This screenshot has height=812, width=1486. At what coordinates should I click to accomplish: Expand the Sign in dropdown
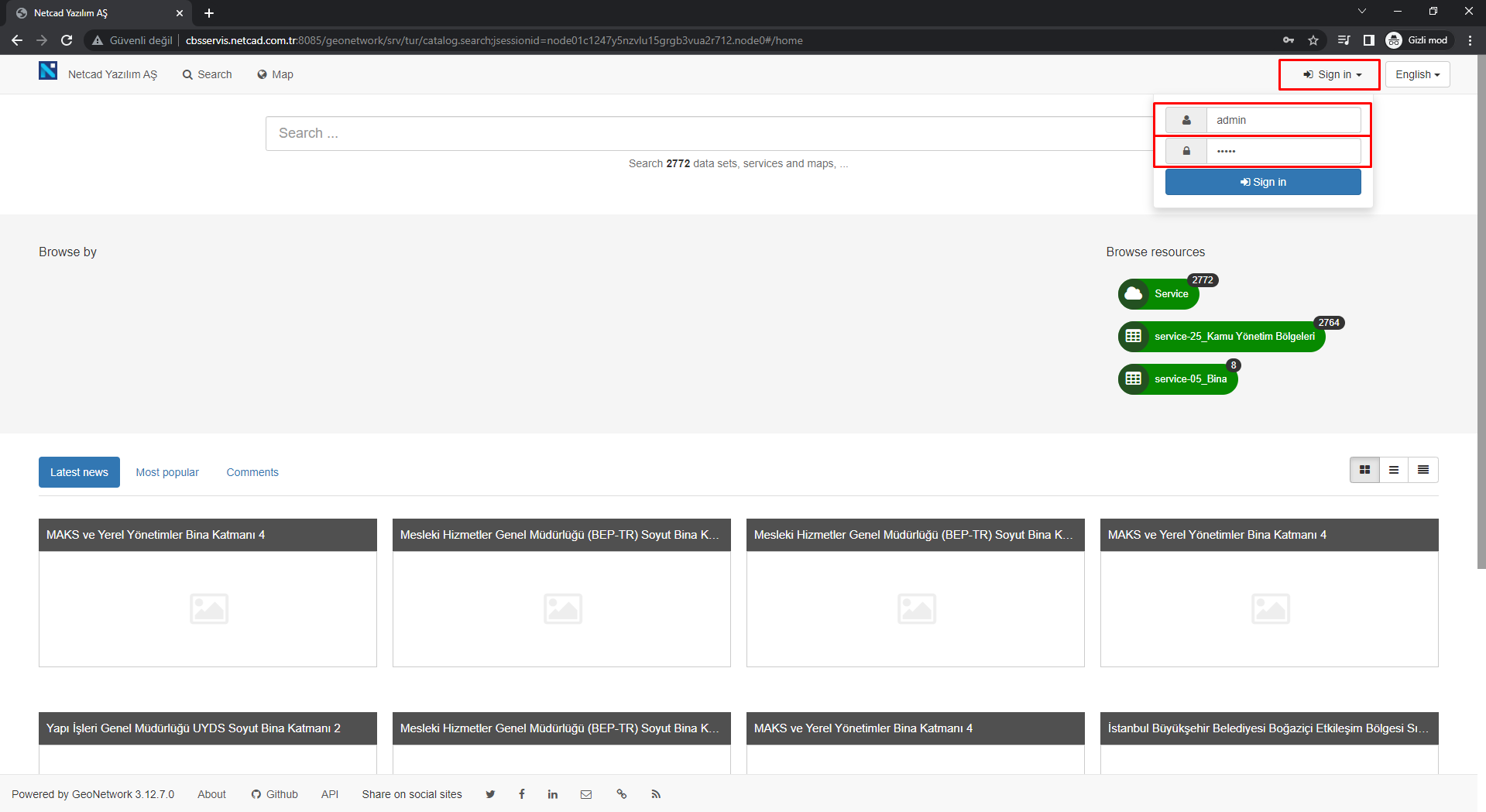click(x=1332, y=74)
